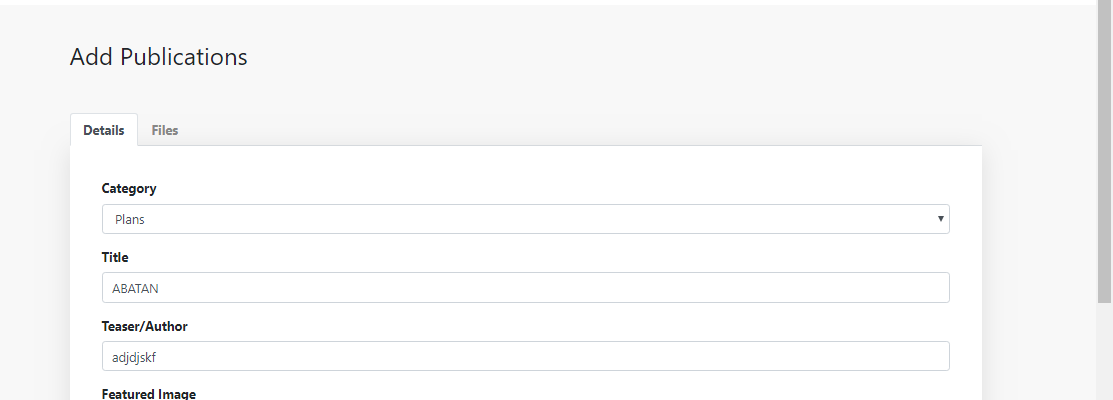Switch to the Files tab
Screen dimensions: 1113x400
(x=165, y=130)
